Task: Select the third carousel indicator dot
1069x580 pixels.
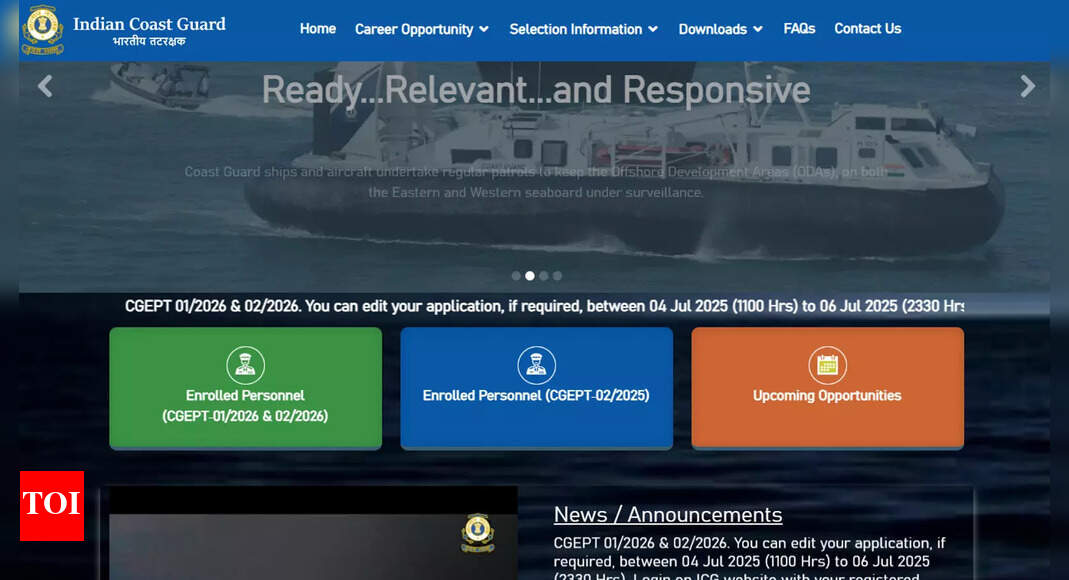Action: pos(544,276)
